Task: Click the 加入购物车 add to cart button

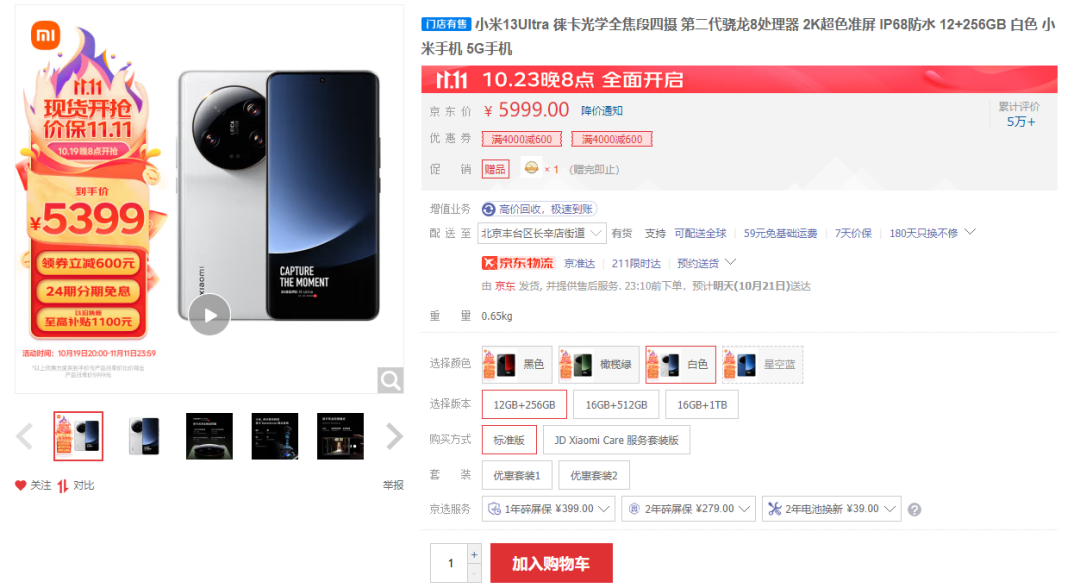Action: tap(551, 563)
